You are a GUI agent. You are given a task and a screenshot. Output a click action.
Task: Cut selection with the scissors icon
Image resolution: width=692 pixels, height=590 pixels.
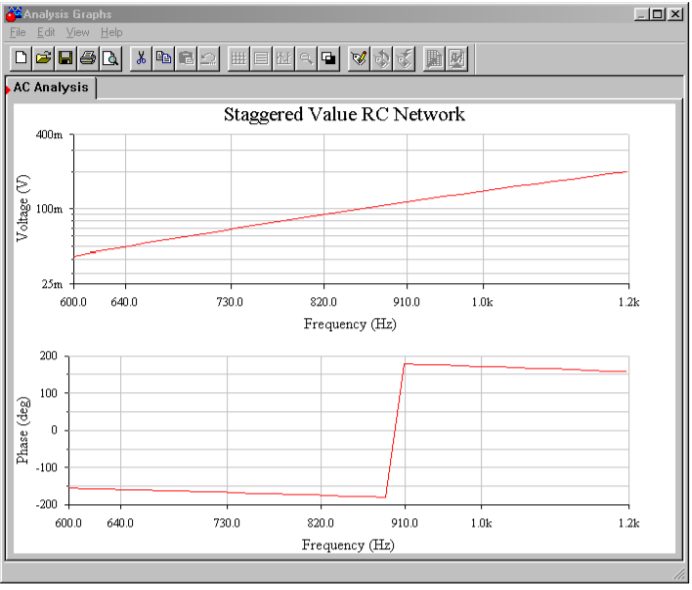[141, 58]
